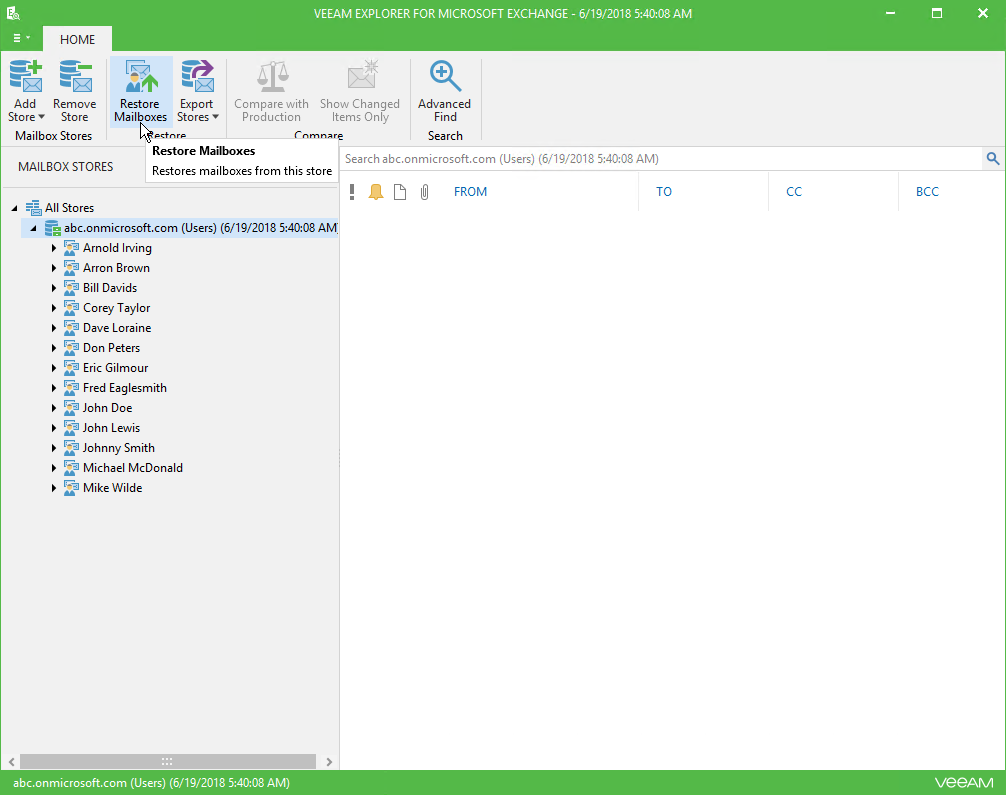Expand Fred Eaglesmith mailbox
This screenshot has width=1006, height=795.
[x=54, y=388]
